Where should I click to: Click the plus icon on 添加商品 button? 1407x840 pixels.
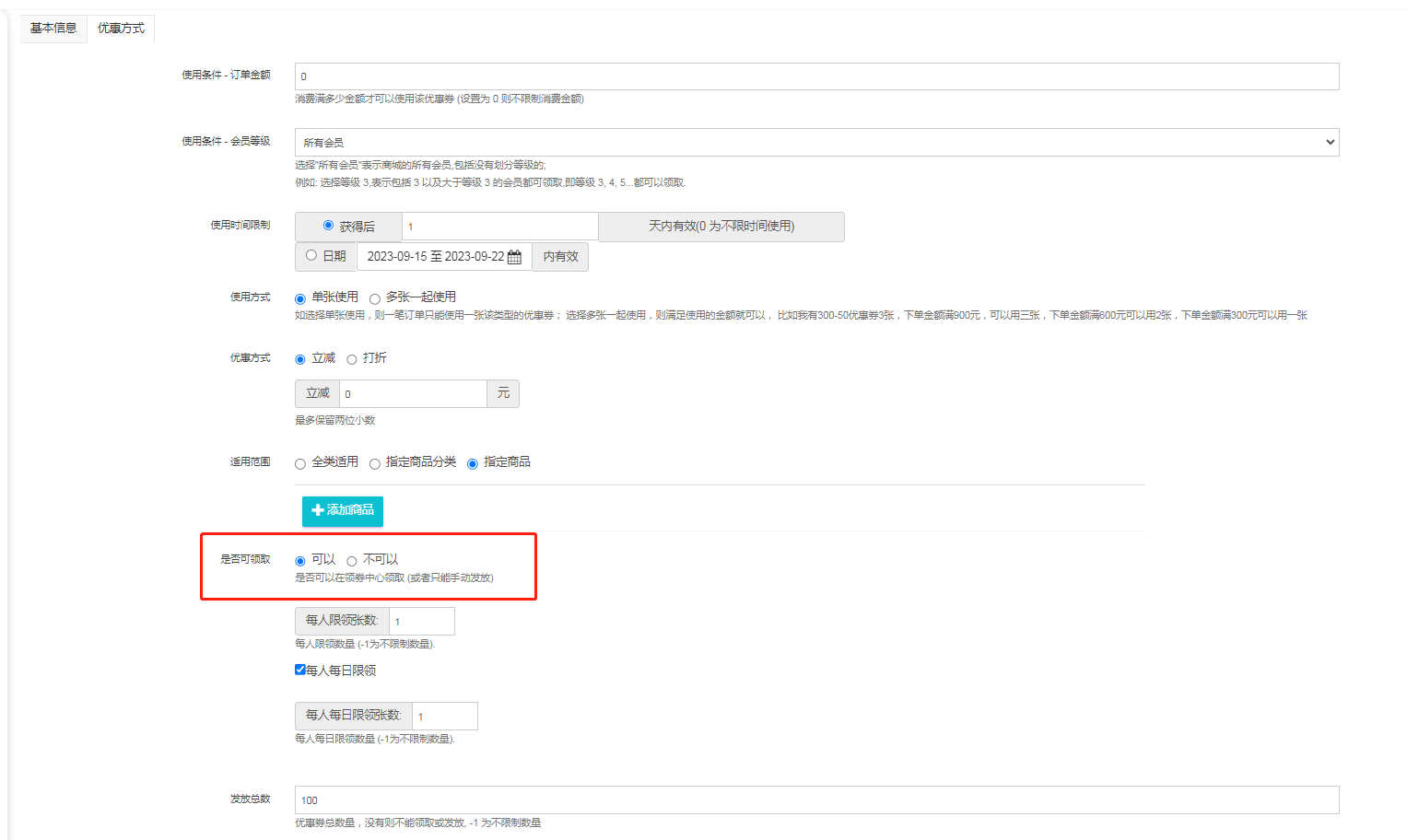(317, 510)
